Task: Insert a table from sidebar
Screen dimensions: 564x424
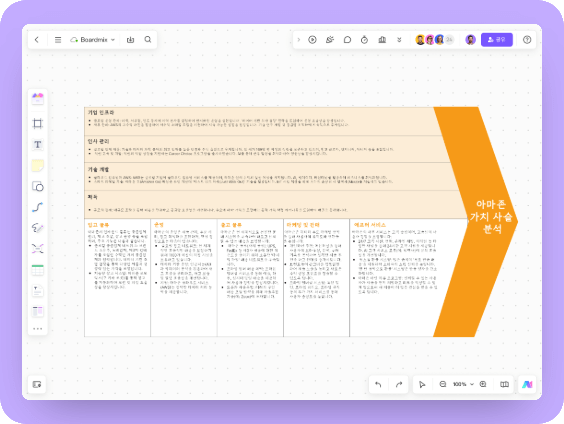Action: coord(37,270)
